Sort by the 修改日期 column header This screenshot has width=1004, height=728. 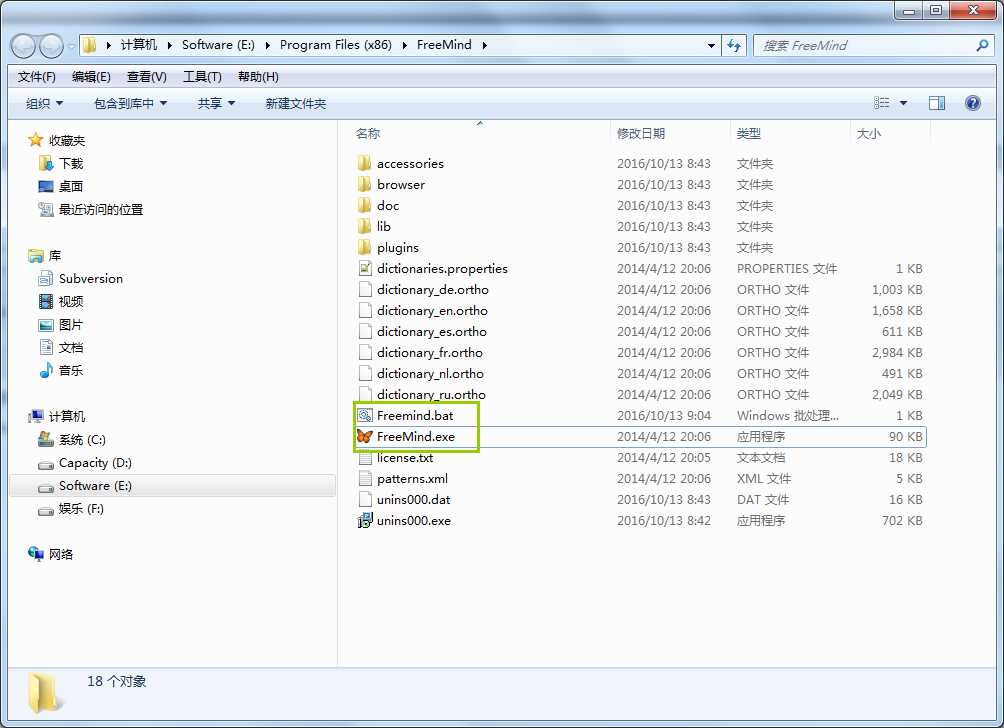point(670,133)
